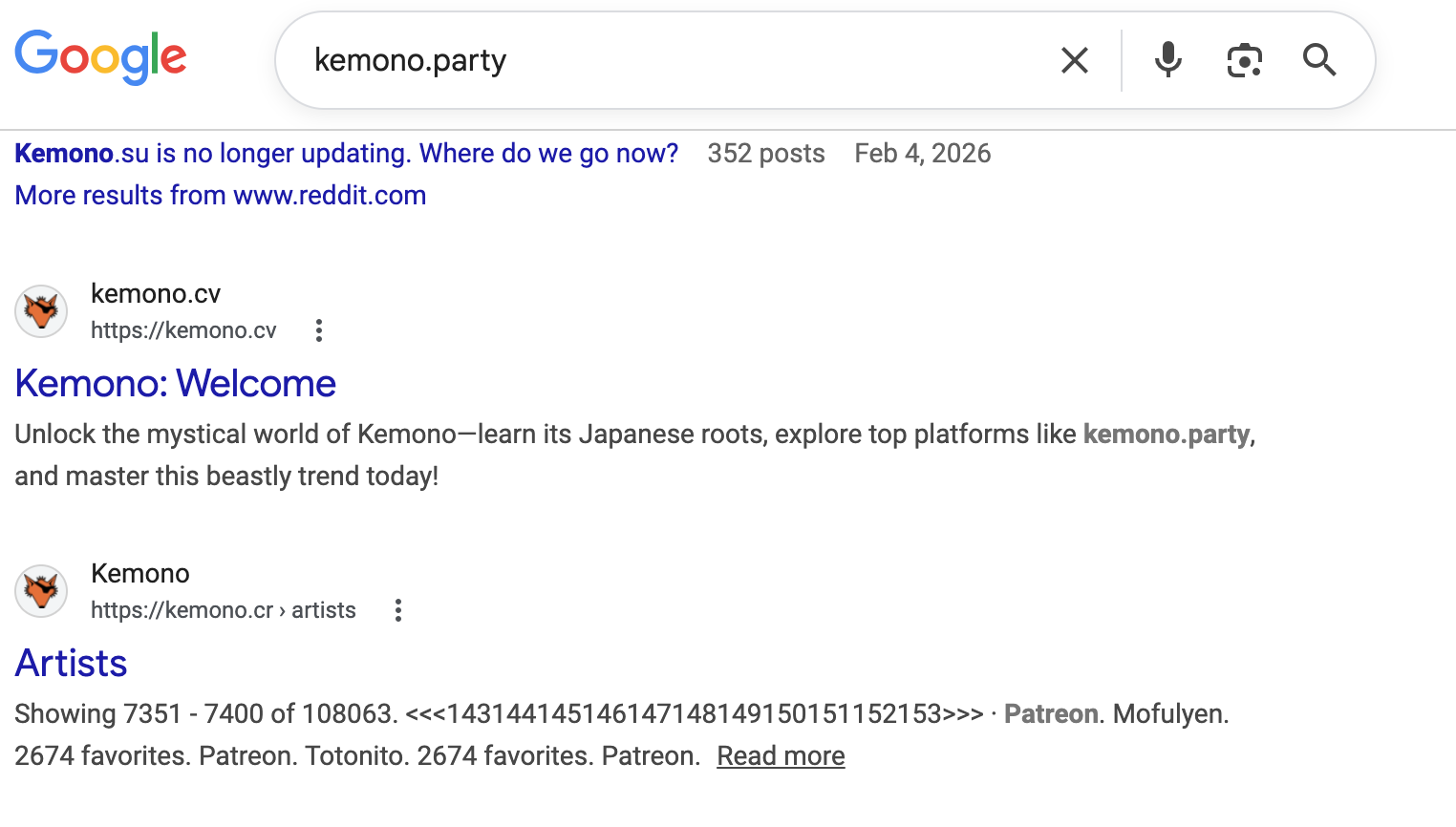This screenshot has height=827, width=1456.
Task: Click the snippet starting 'Showing 7351 - 7400'
Action: pos(622,734)
